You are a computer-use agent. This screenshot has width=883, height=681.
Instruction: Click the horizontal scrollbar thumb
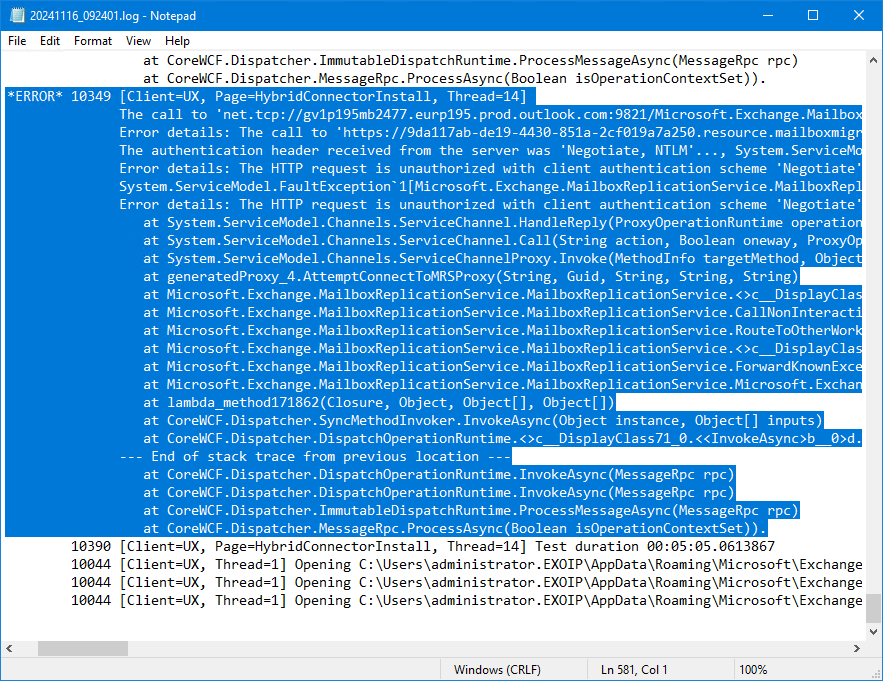[83, 648]
